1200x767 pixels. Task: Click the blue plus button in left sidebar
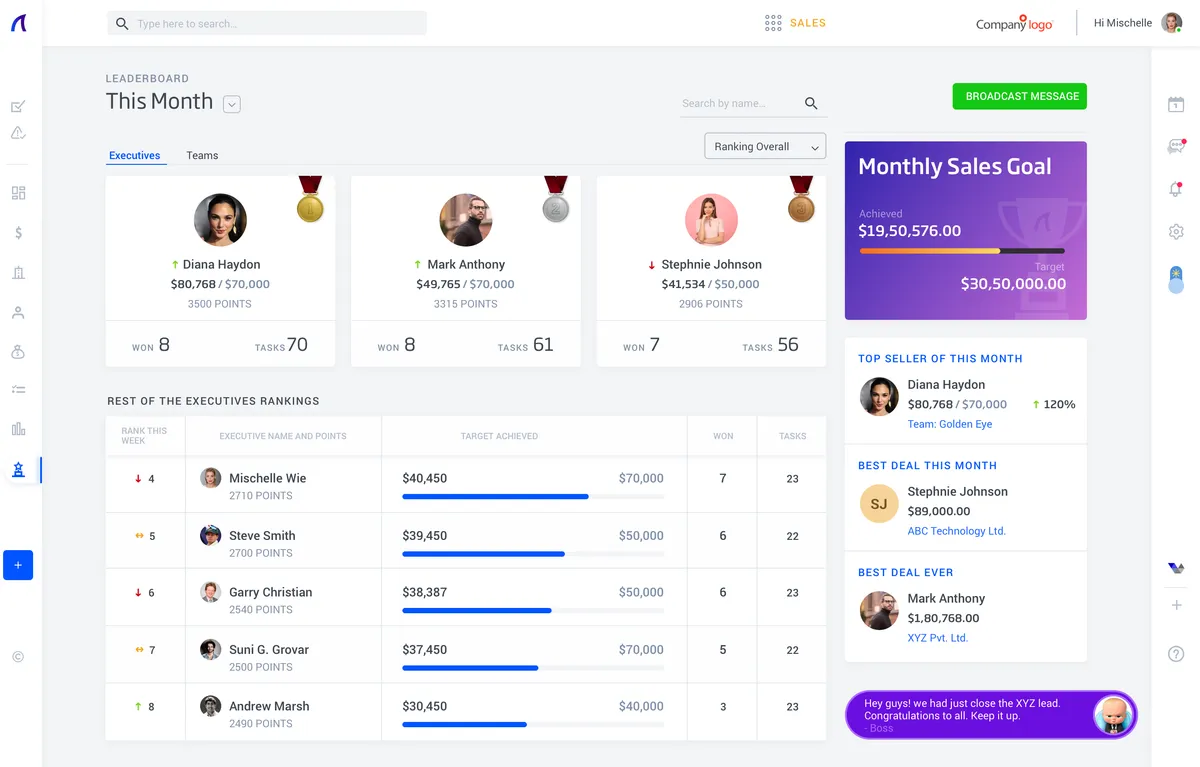[18, 565]
